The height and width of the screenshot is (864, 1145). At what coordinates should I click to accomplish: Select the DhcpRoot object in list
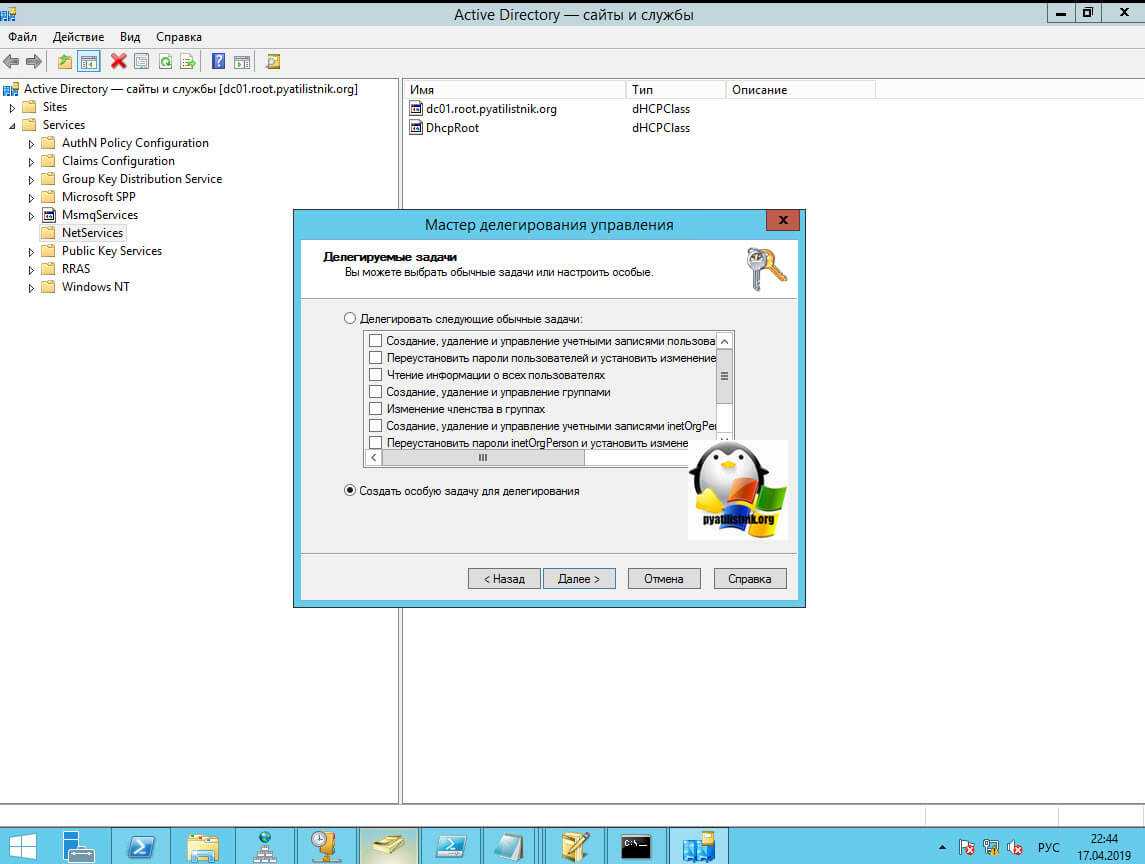click(x=452, y=128)
